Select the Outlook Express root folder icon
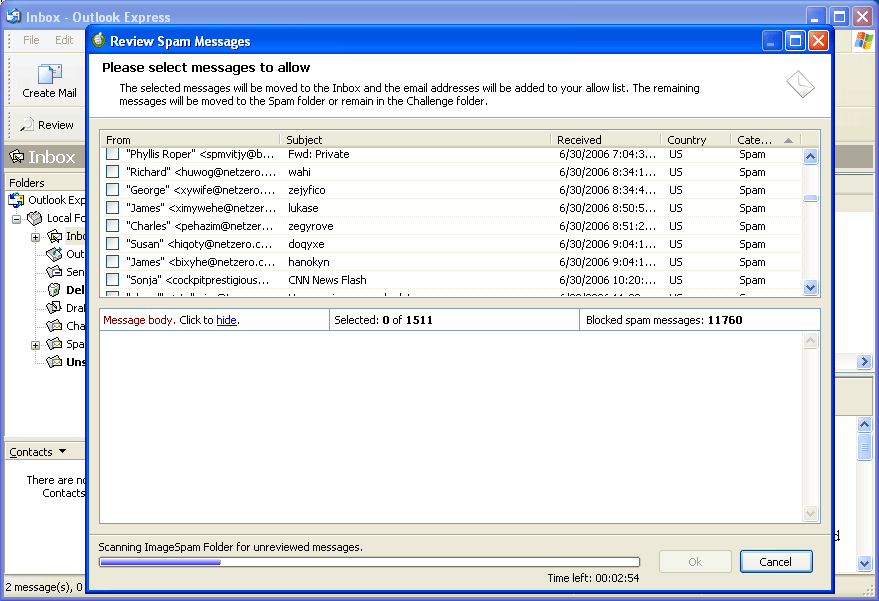879x601 pixels. (x=16, y=200)
